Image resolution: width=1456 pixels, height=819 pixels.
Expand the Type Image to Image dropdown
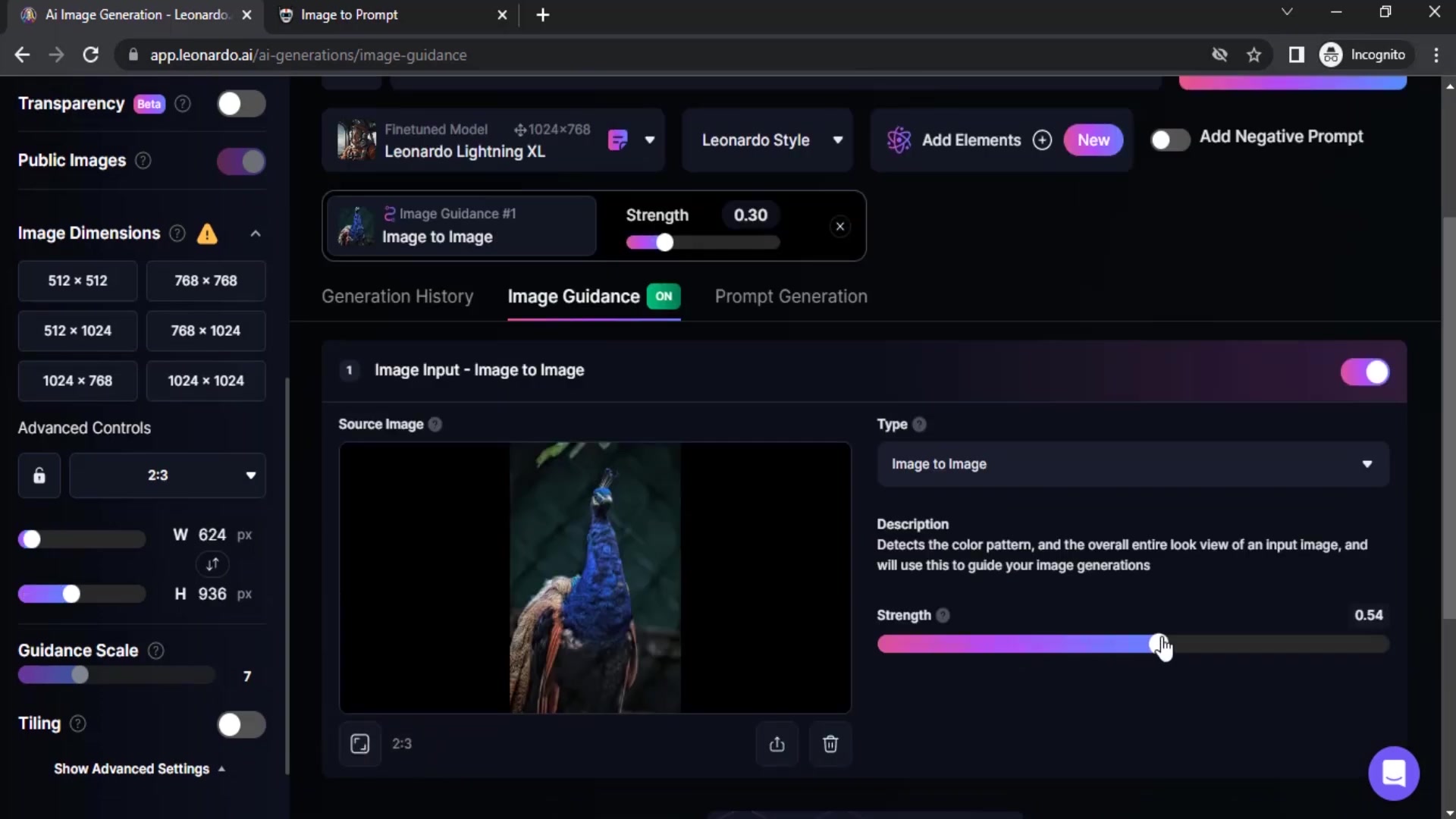[x=1132, y=464]
